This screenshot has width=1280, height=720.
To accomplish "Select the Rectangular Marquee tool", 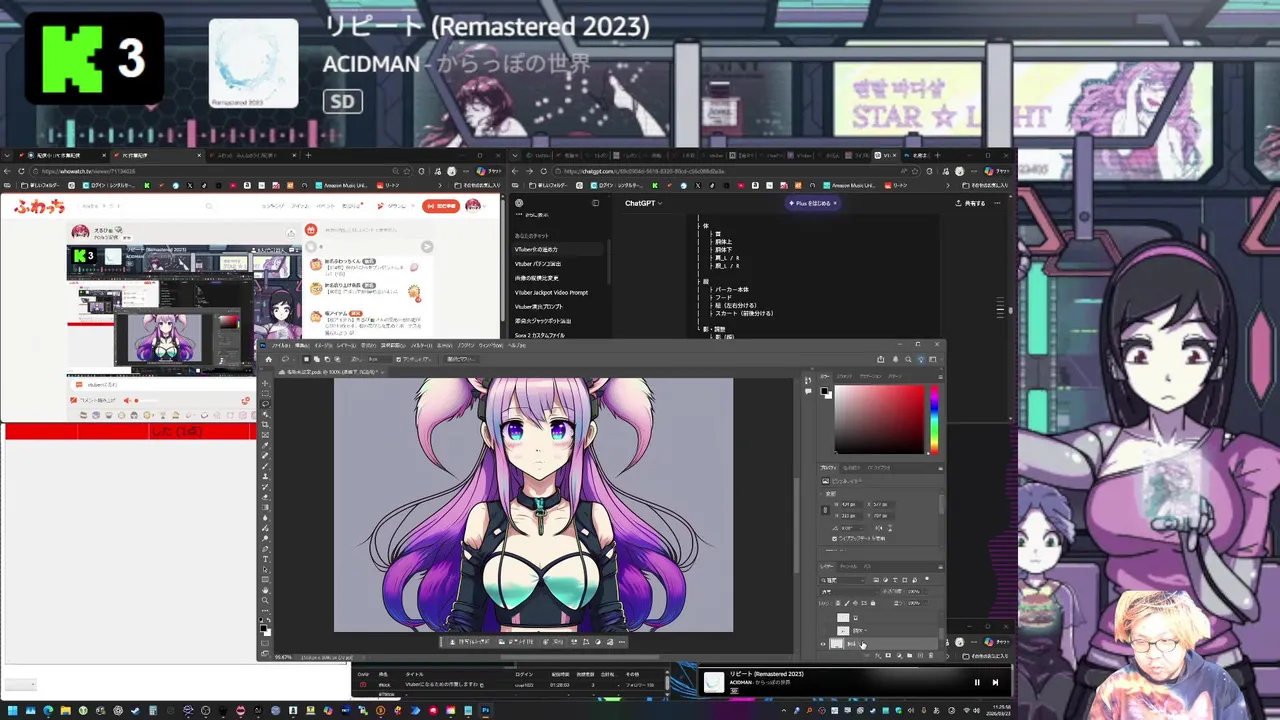I will 265,393.
